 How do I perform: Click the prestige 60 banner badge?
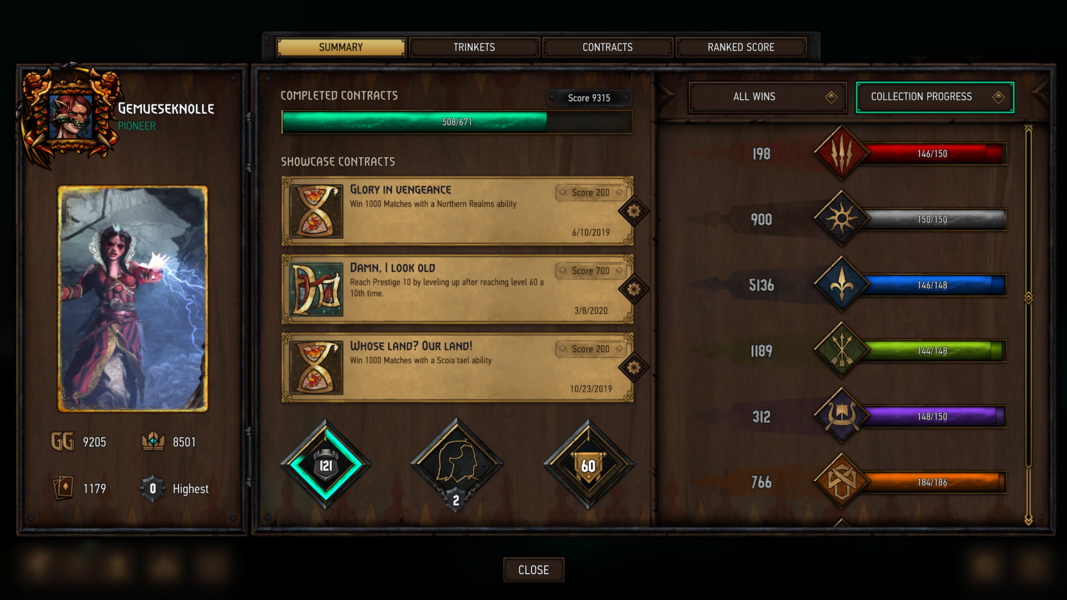pyautogui.click(x=588, y=465)
